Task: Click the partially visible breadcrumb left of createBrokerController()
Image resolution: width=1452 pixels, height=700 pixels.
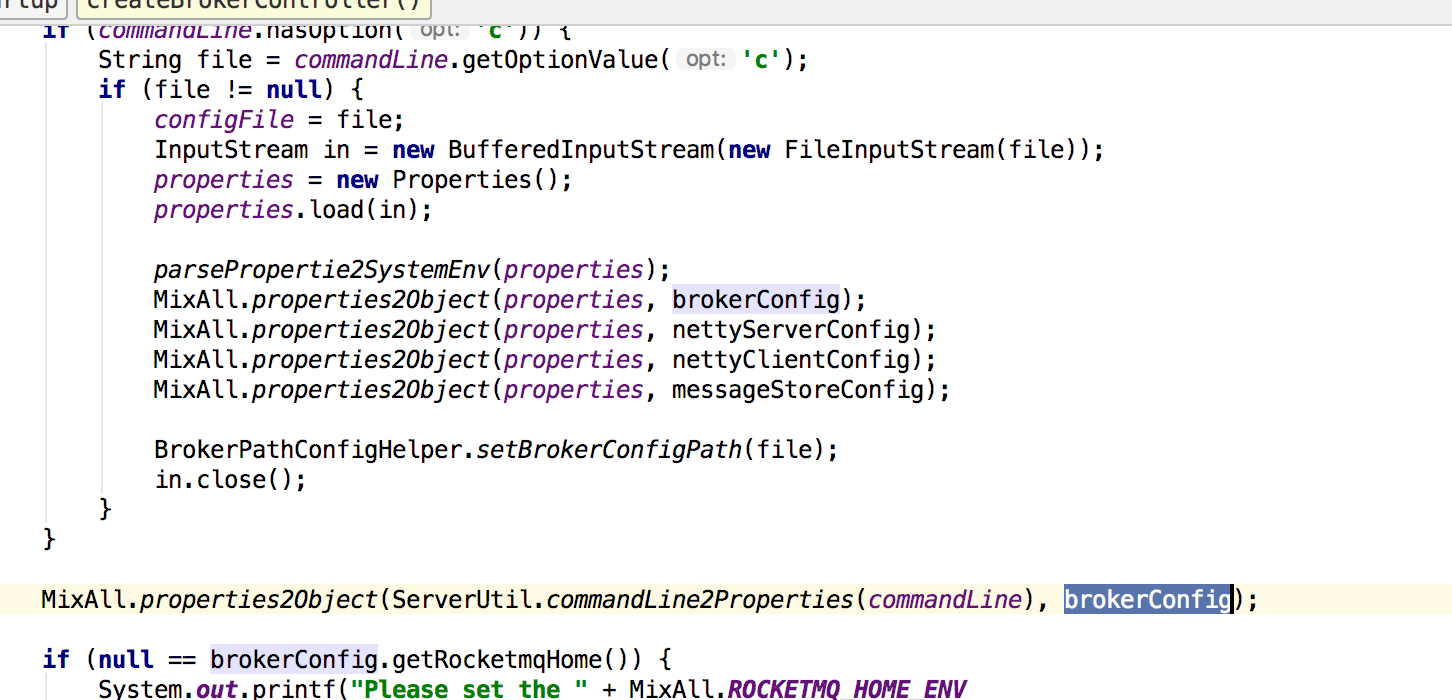Action: pos(30,5)
